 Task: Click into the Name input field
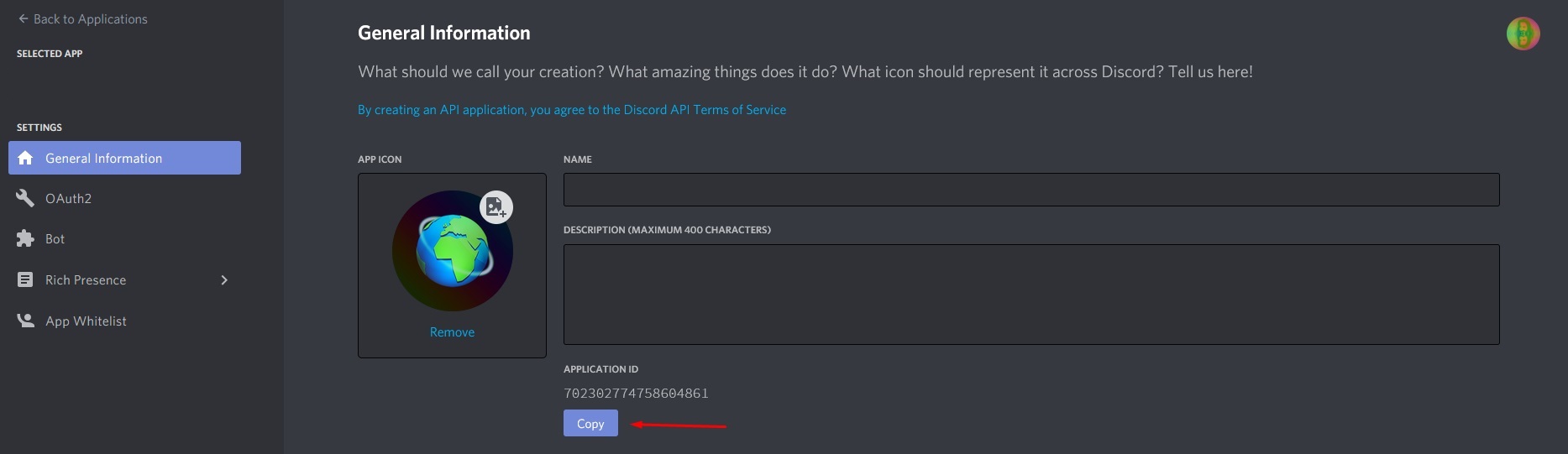pos(1030,190)
